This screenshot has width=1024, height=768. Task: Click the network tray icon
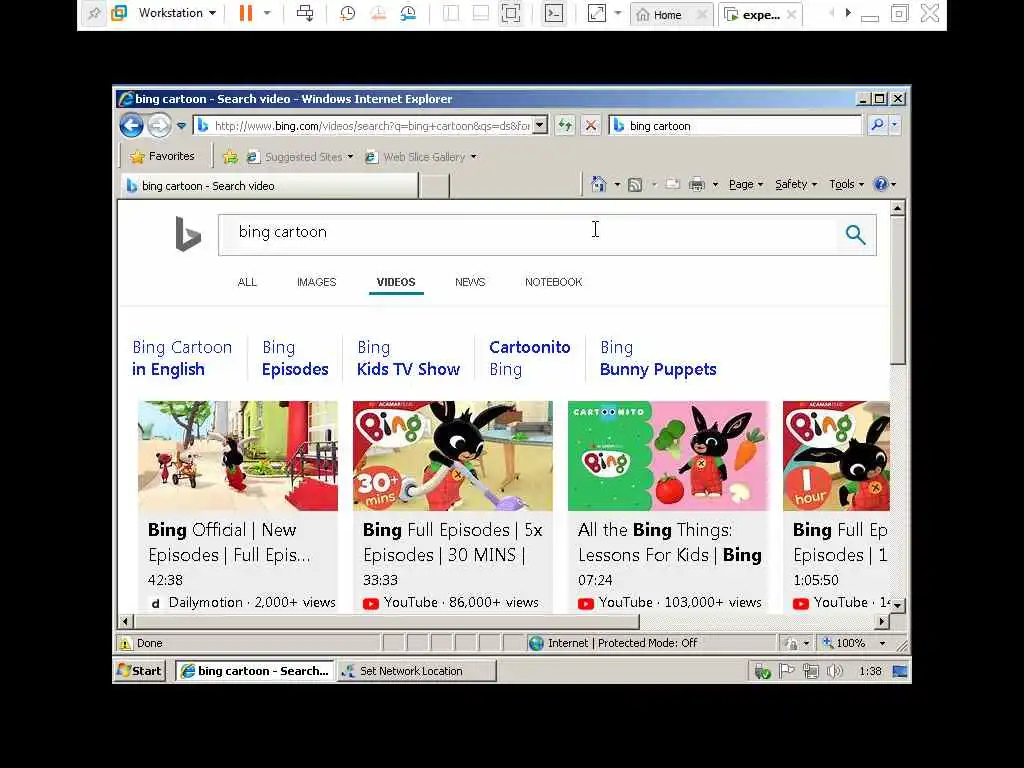810,671
